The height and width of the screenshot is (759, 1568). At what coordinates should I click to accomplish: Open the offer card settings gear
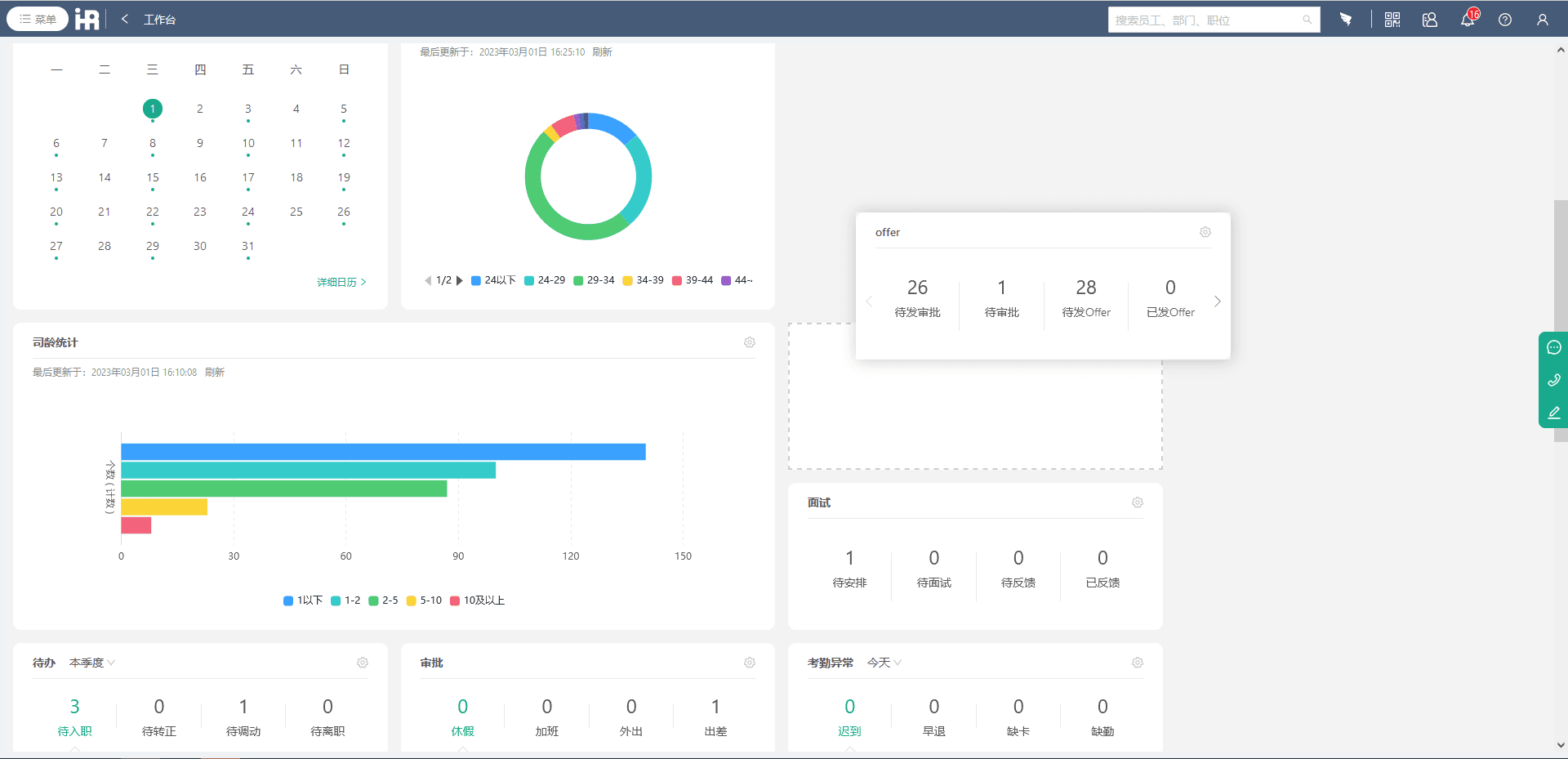[x=1205, y=232]
